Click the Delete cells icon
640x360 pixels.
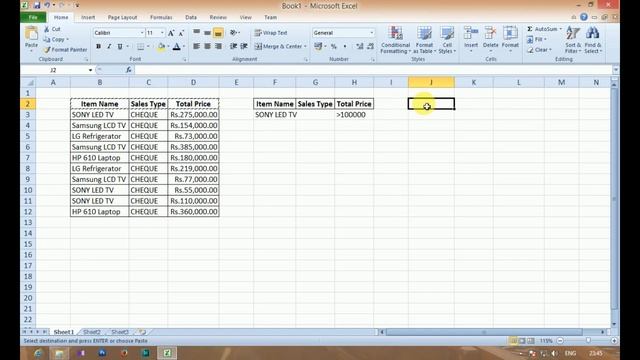point(490,33)
